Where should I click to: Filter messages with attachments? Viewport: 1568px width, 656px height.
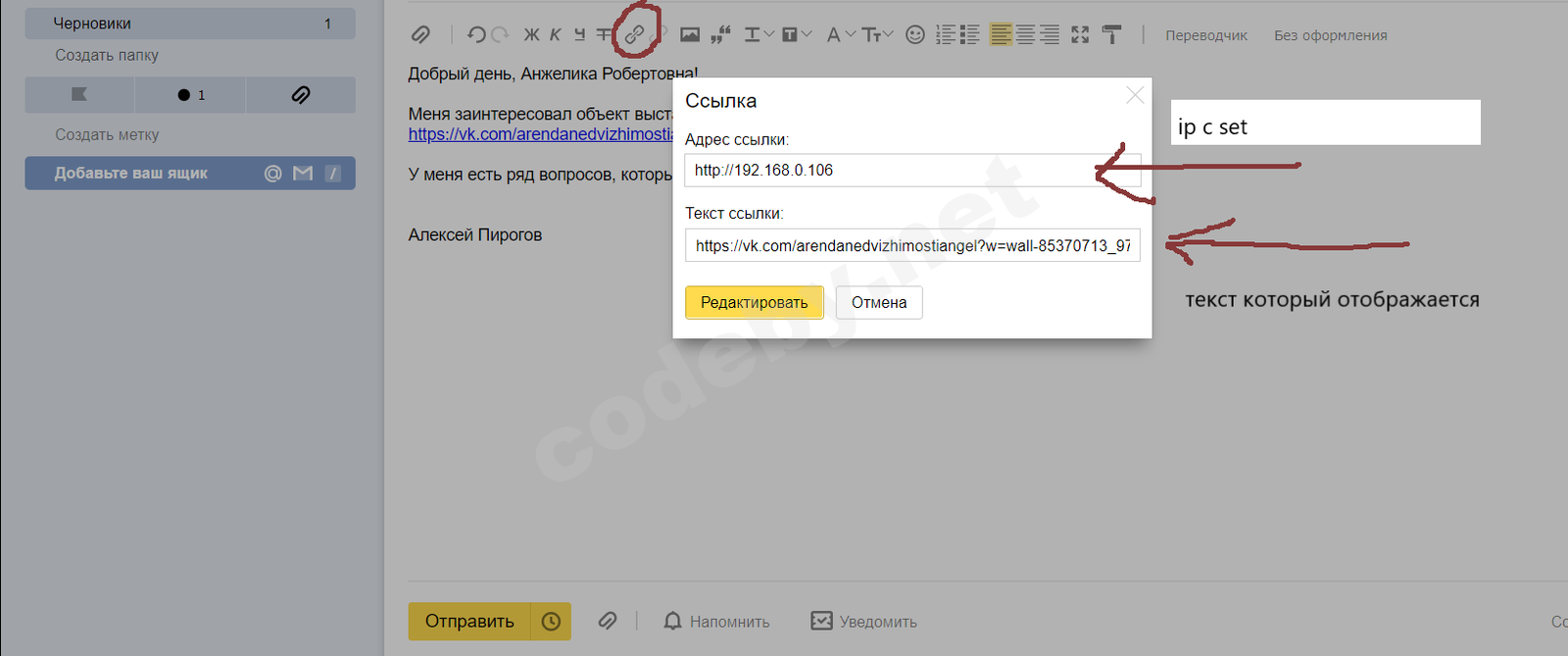click(301, 95)
